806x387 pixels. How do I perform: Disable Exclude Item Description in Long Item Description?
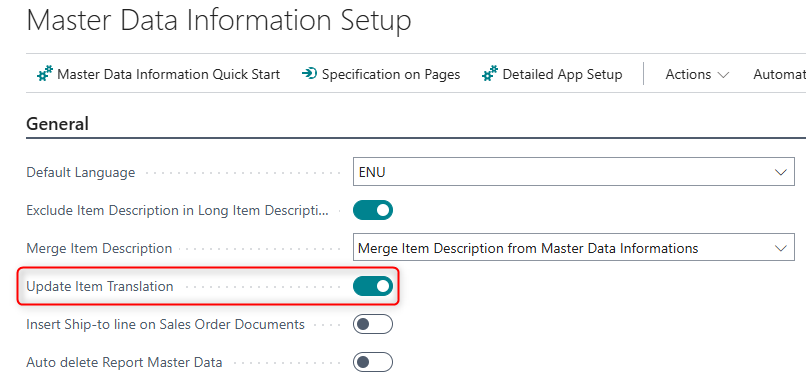pos(373,210)
